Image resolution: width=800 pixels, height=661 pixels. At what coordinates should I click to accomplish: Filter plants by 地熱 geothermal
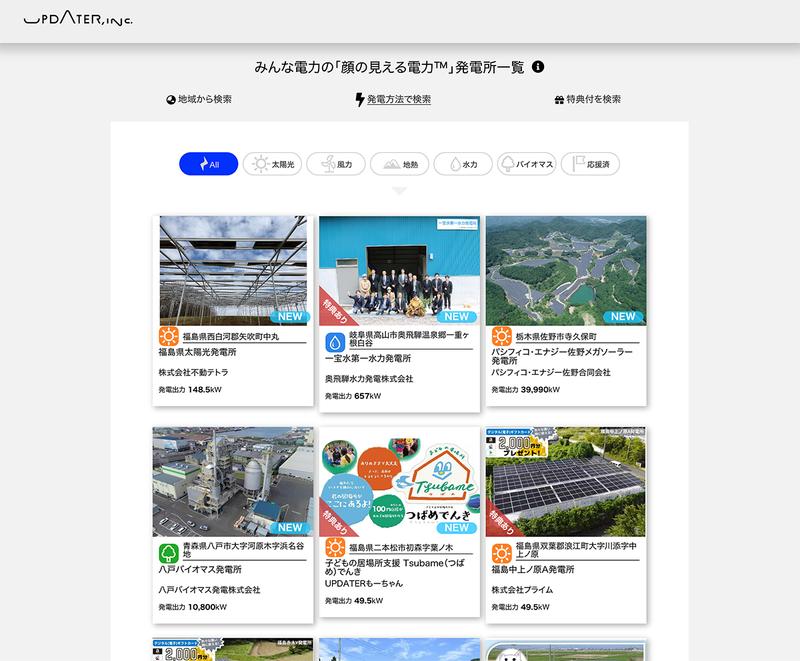399,164
